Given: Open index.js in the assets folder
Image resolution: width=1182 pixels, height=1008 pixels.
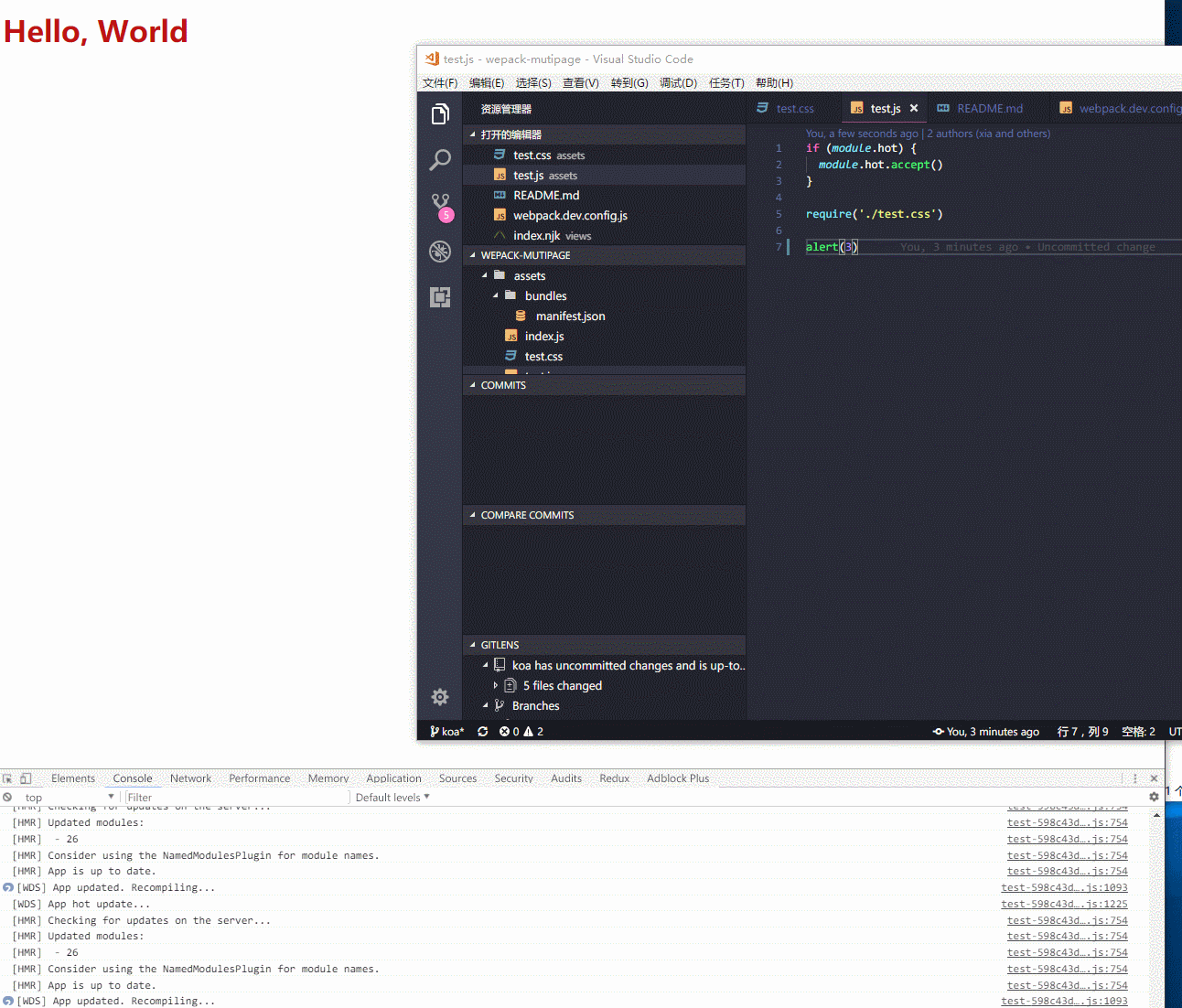Looking at the screenshot, I should click(604, 336).
